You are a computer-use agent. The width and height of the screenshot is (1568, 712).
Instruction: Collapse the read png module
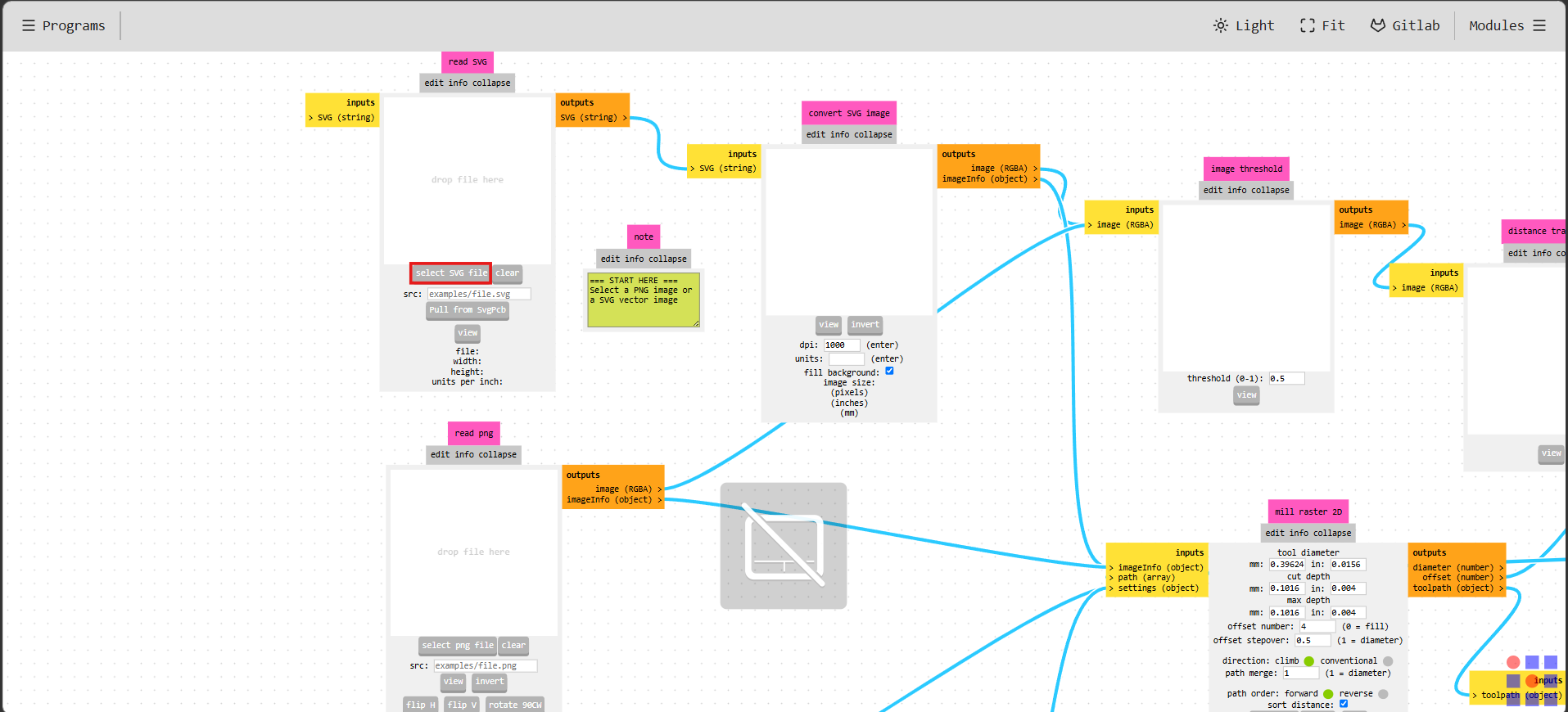click(x=498, y=454)
